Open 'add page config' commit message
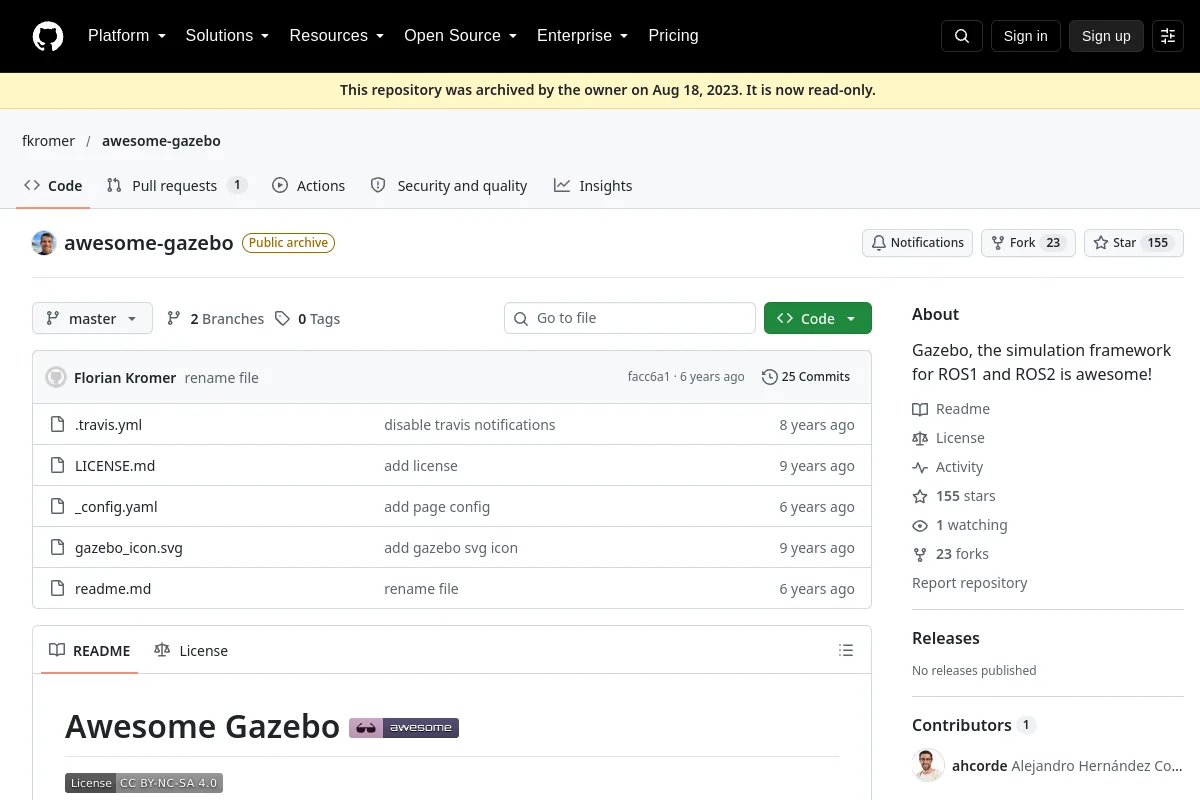Screen dimensions: 1200x800 tap(437, 507)
